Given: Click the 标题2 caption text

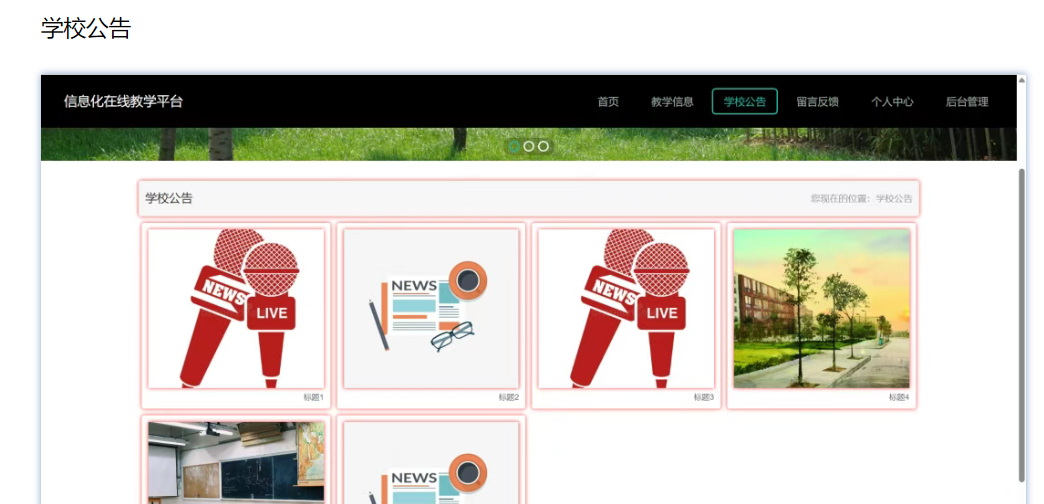Looking at the screenshot, I should tap(509, 397).
